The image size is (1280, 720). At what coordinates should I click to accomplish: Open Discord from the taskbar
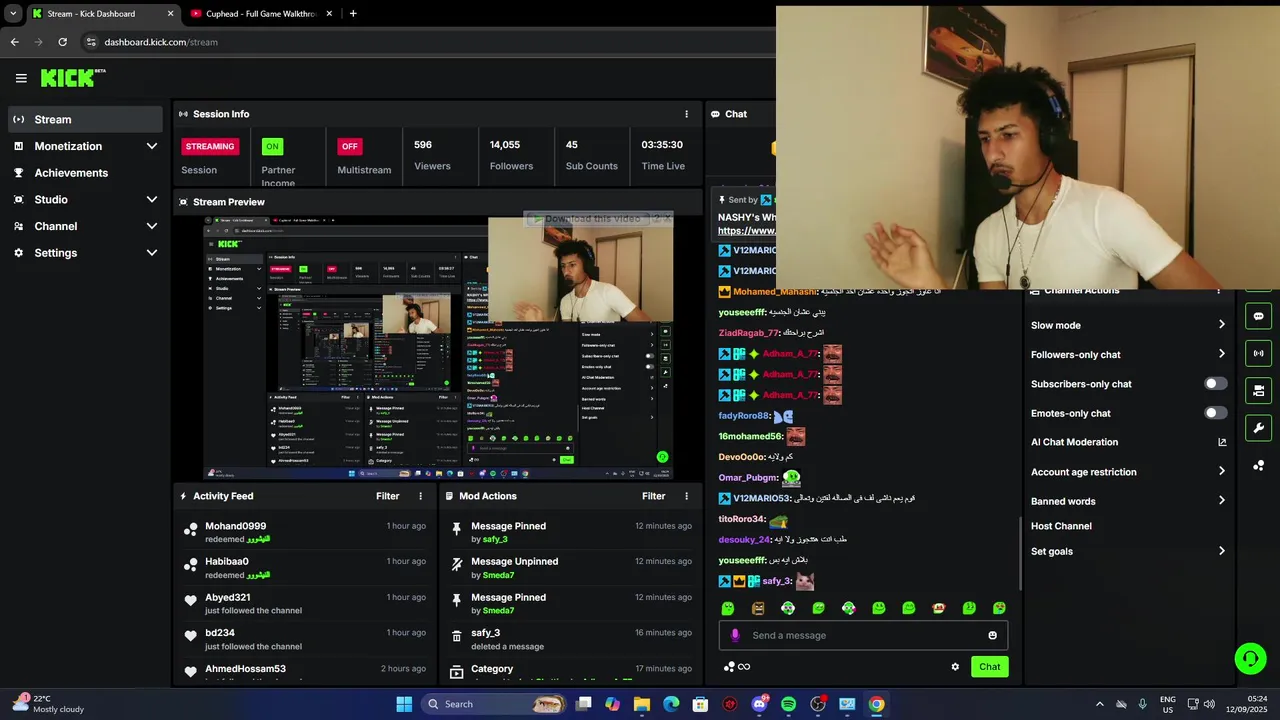click(x=759, y=704)
